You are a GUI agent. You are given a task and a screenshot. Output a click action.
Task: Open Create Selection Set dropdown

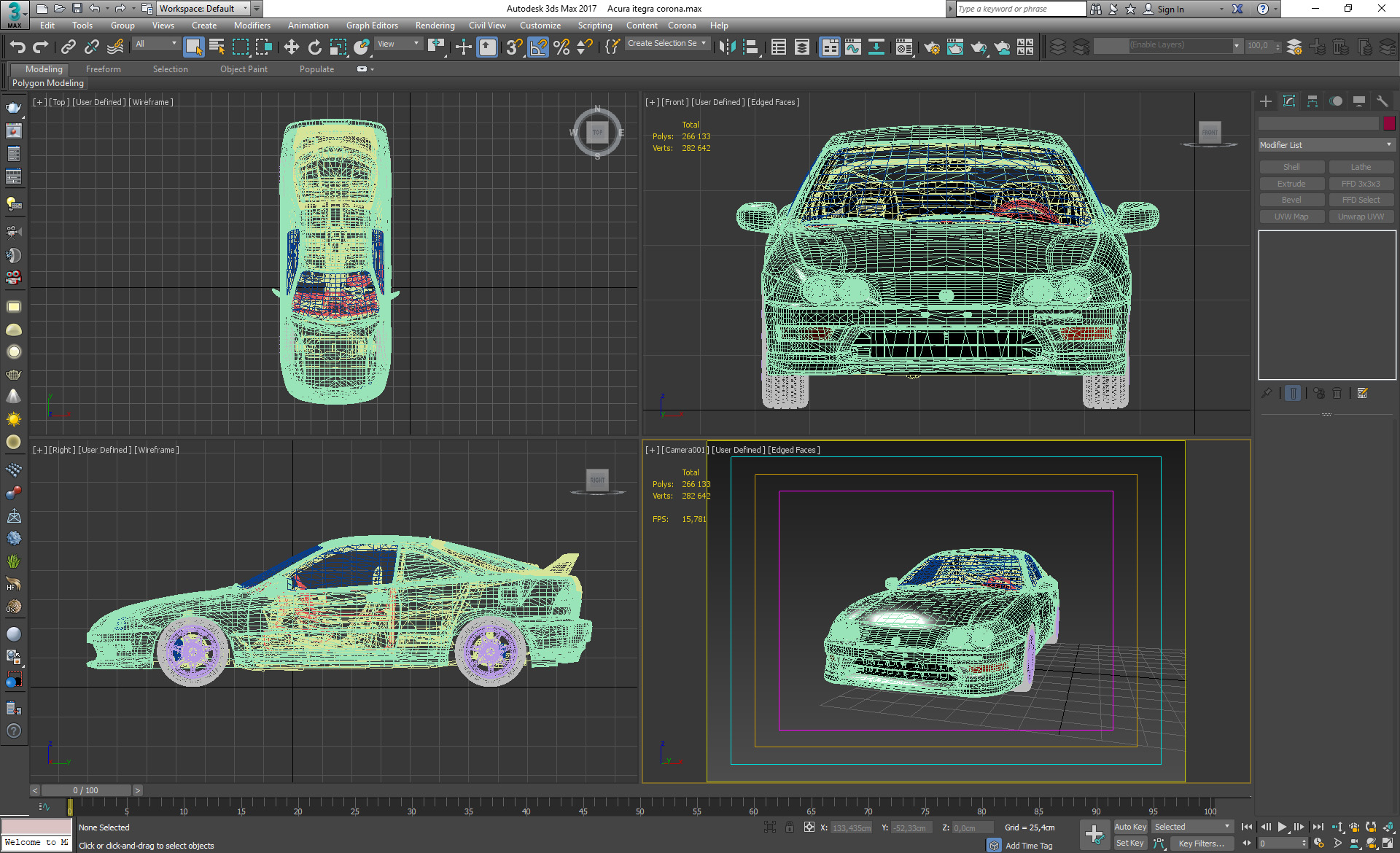(667, 44)
